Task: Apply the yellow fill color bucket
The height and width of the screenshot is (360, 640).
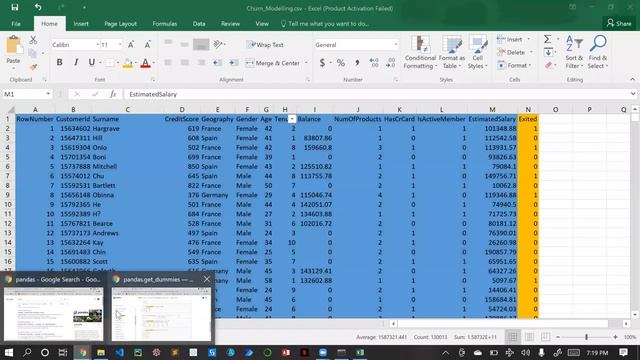Action: pos(127,63)
